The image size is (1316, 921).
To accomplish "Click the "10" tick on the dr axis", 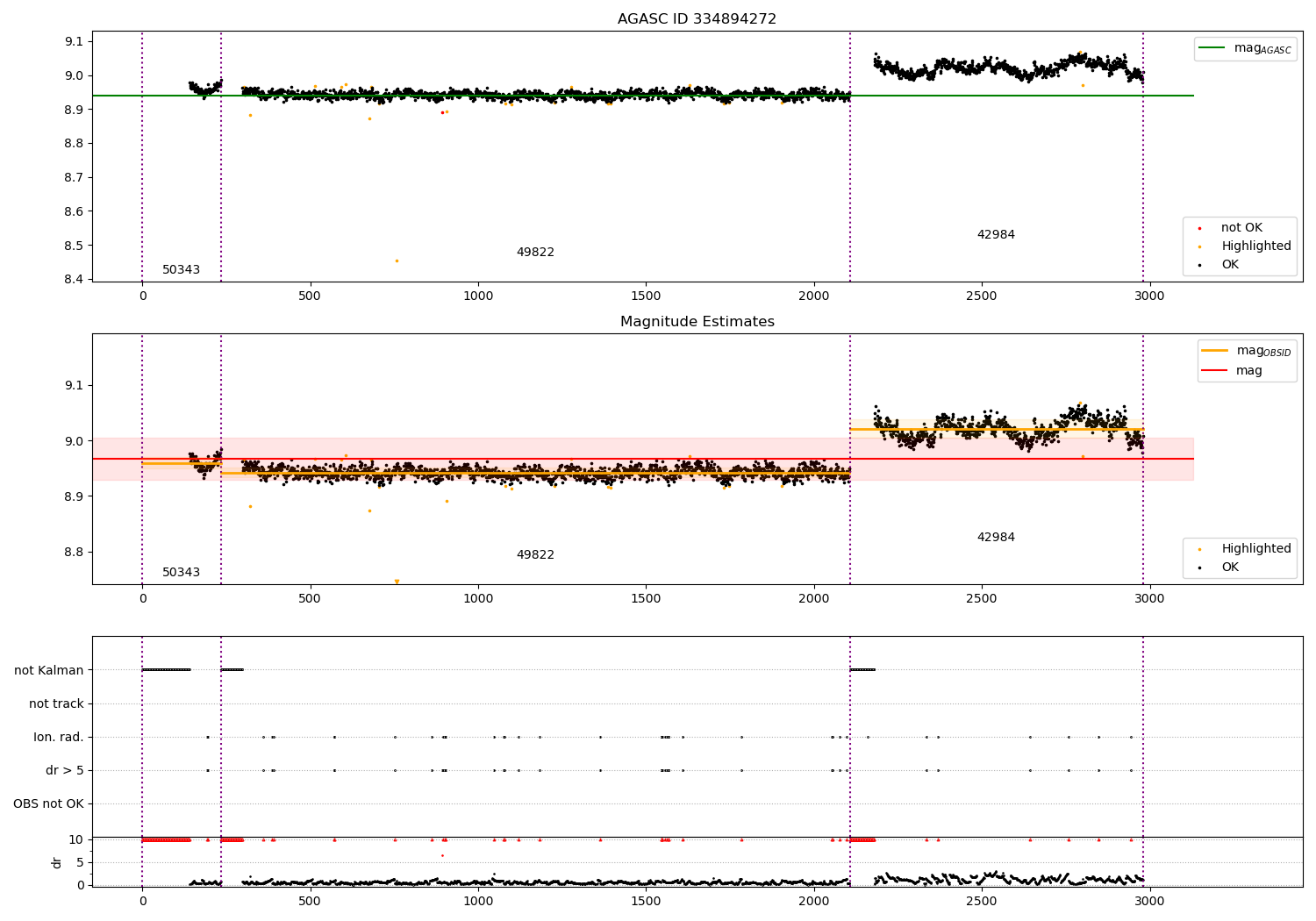I will pos(76,840).
